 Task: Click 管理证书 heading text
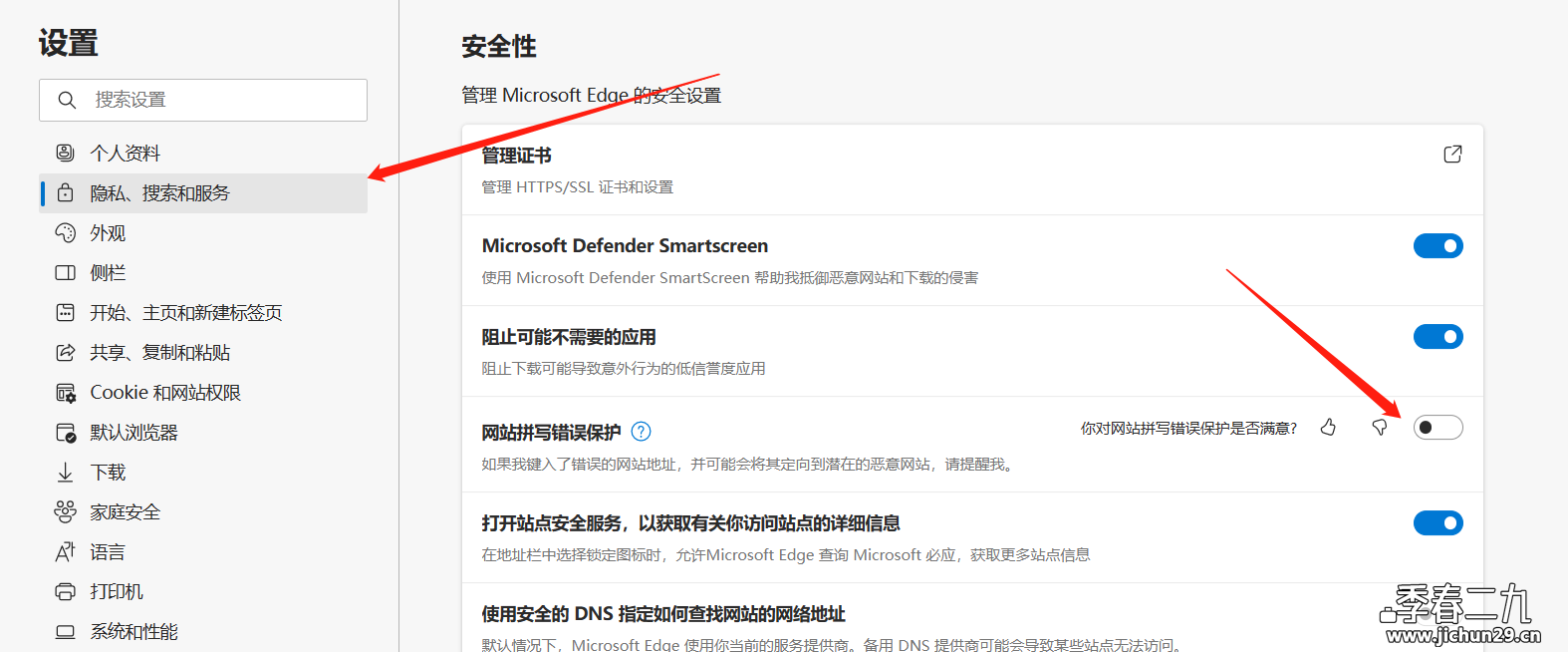click(x=516, y=156)
